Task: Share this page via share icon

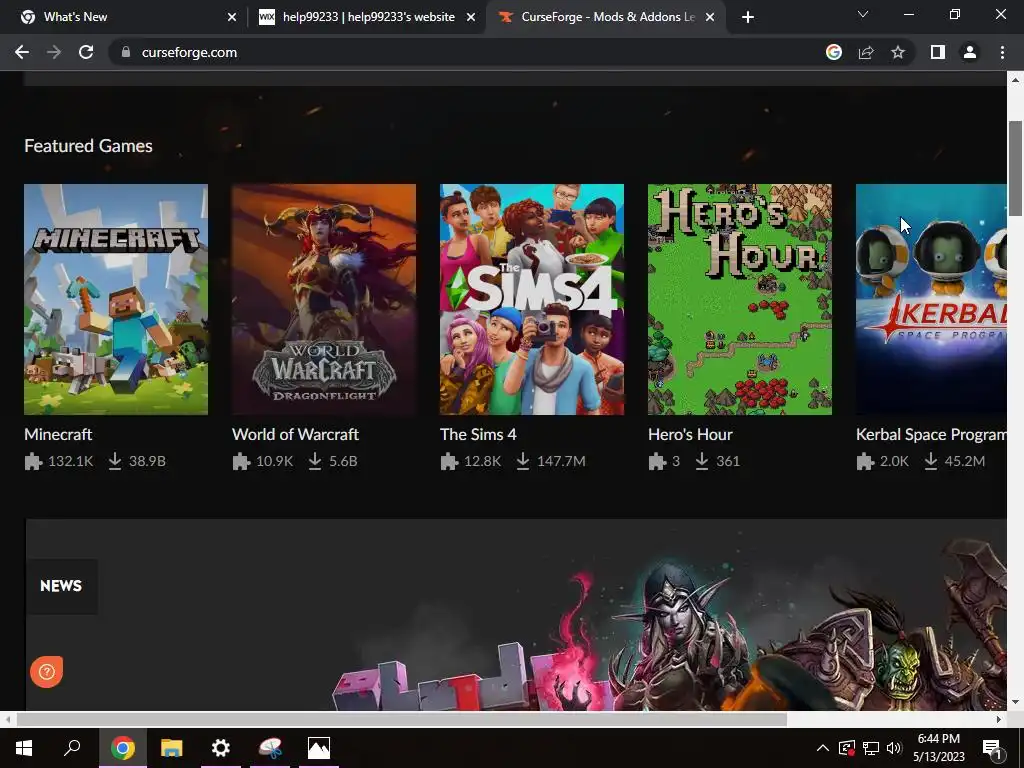Action: tap(866, 52)
